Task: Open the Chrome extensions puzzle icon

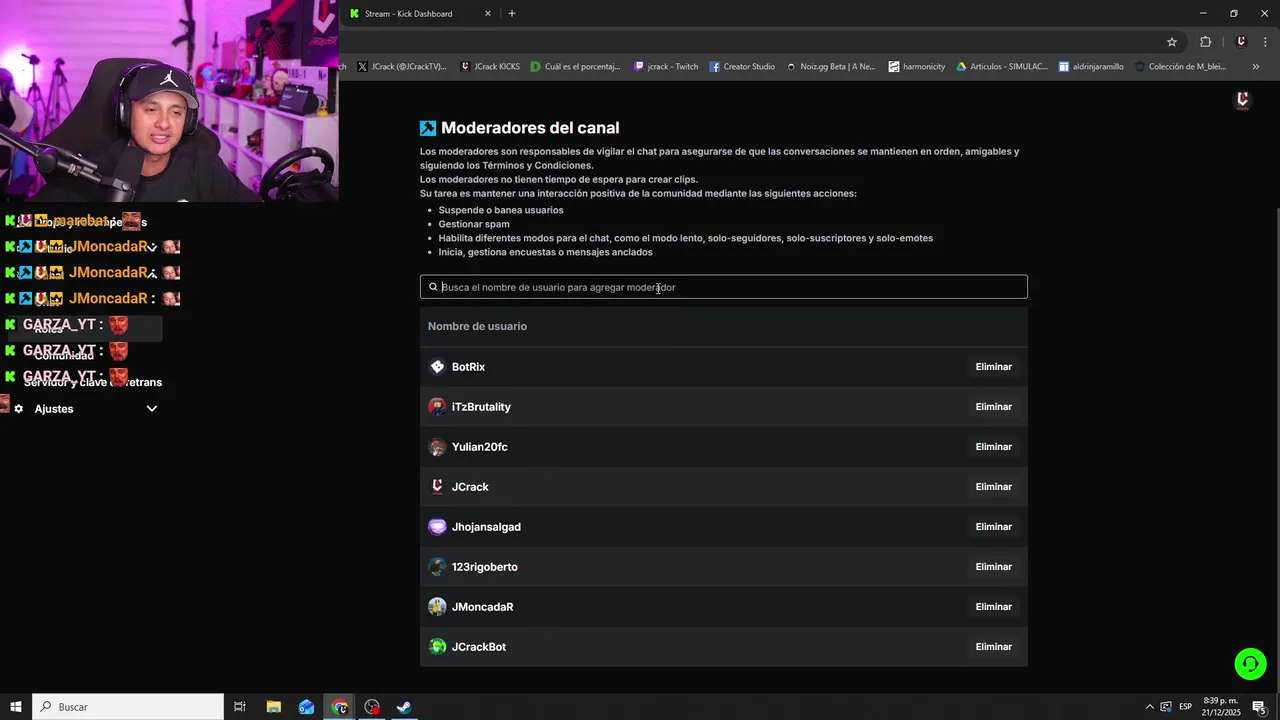Action: coord(1205,42)
